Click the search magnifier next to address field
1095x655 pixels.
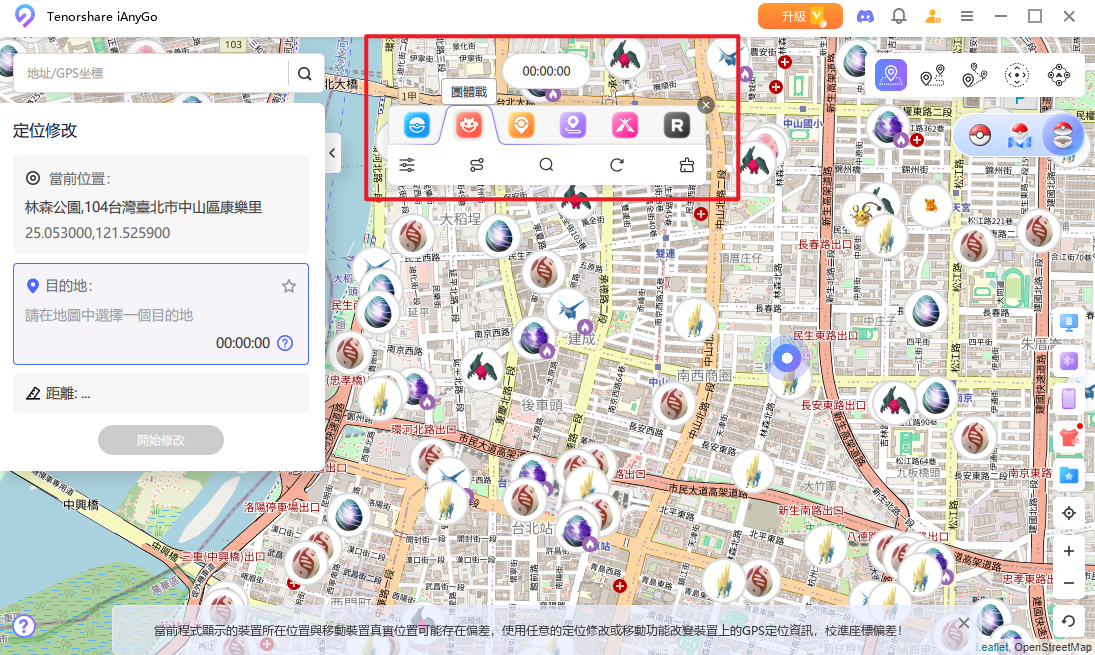pyautogui.click(x=304, y=73)
